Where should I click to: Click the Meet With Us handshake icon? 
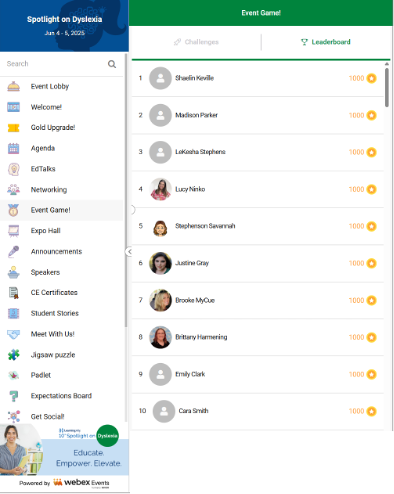pos(13,334)
